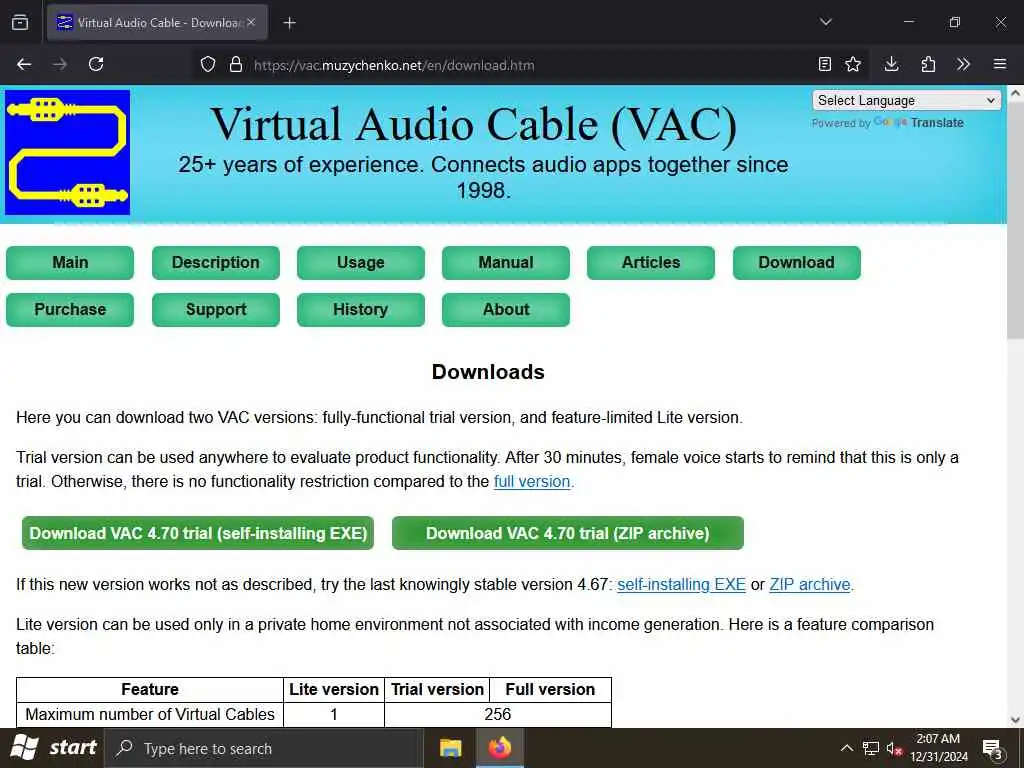Get version 4.67 self-installing EXE link

coord(681,584)
